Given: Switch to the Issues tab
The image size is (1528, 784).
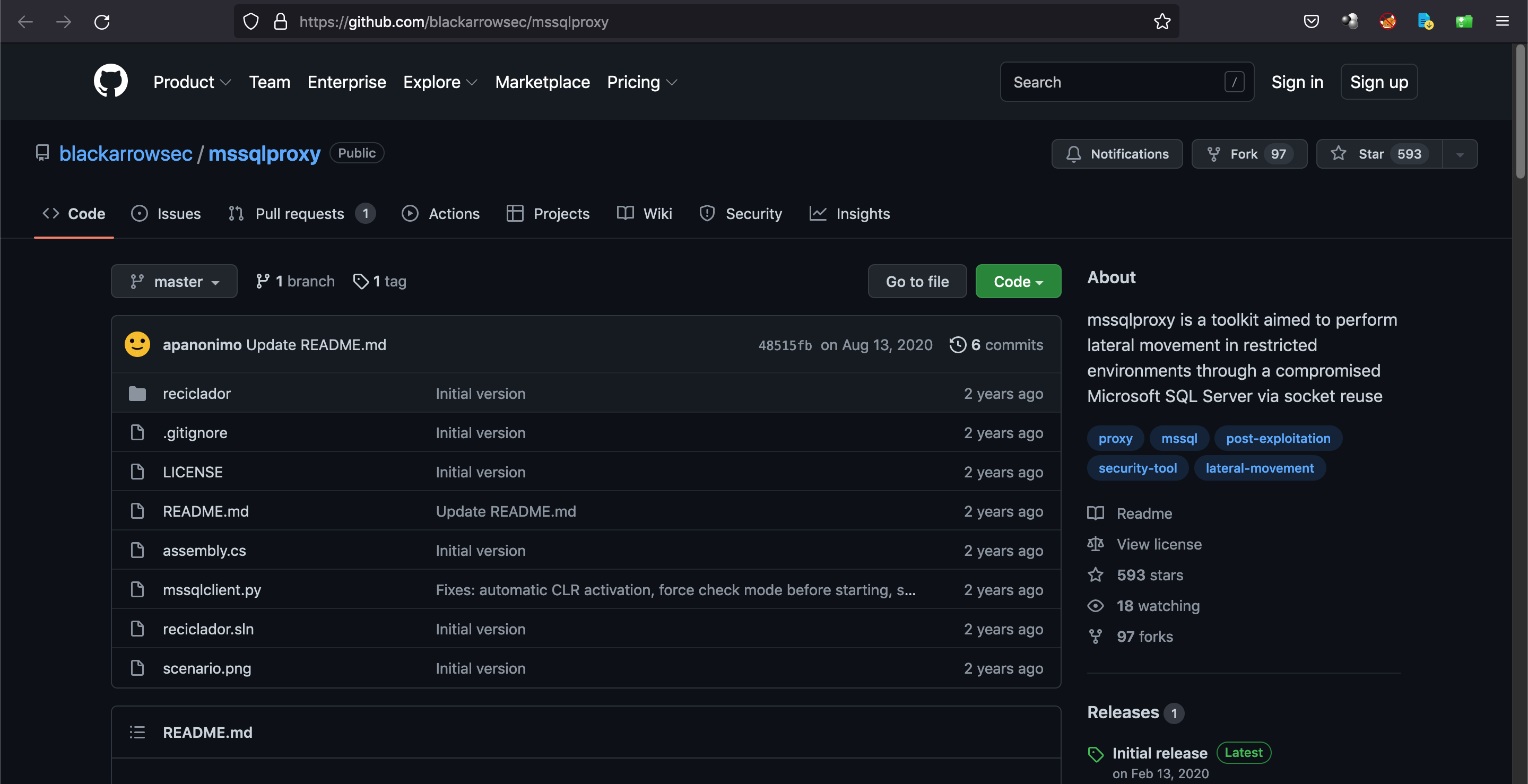Looking at the screenshot, I should coord(166,213).
